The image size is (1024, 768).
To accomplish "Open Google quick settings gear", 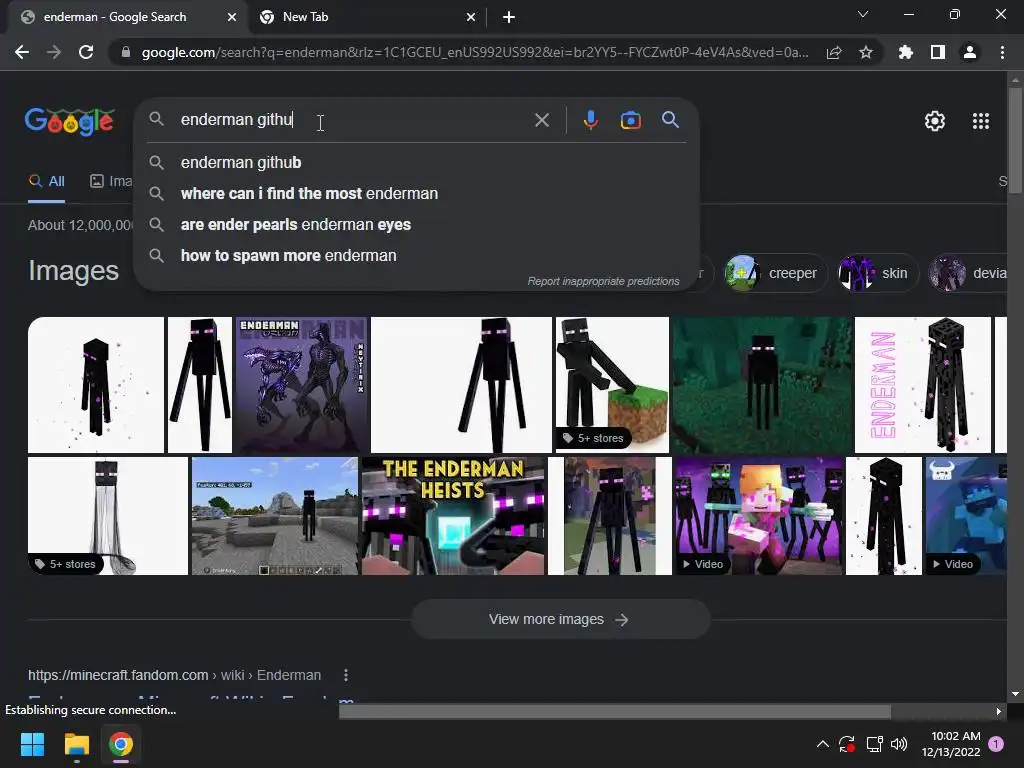I will click(x=935, y=121).
